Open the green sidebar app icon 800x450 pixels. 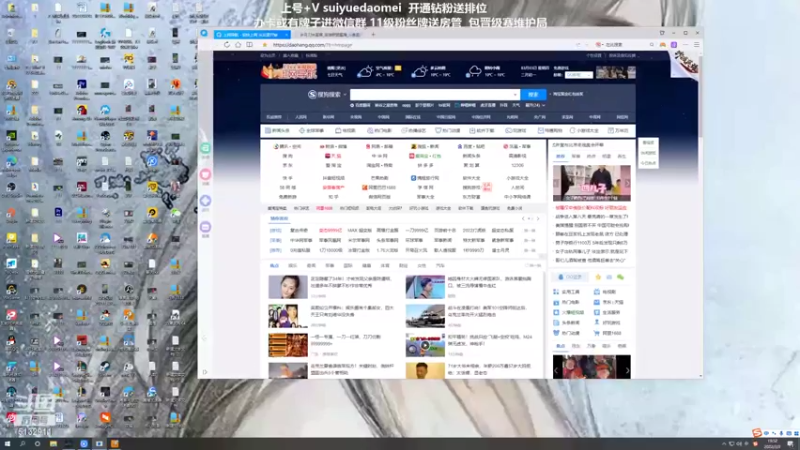pyautogui.click(x=205, y=148)
